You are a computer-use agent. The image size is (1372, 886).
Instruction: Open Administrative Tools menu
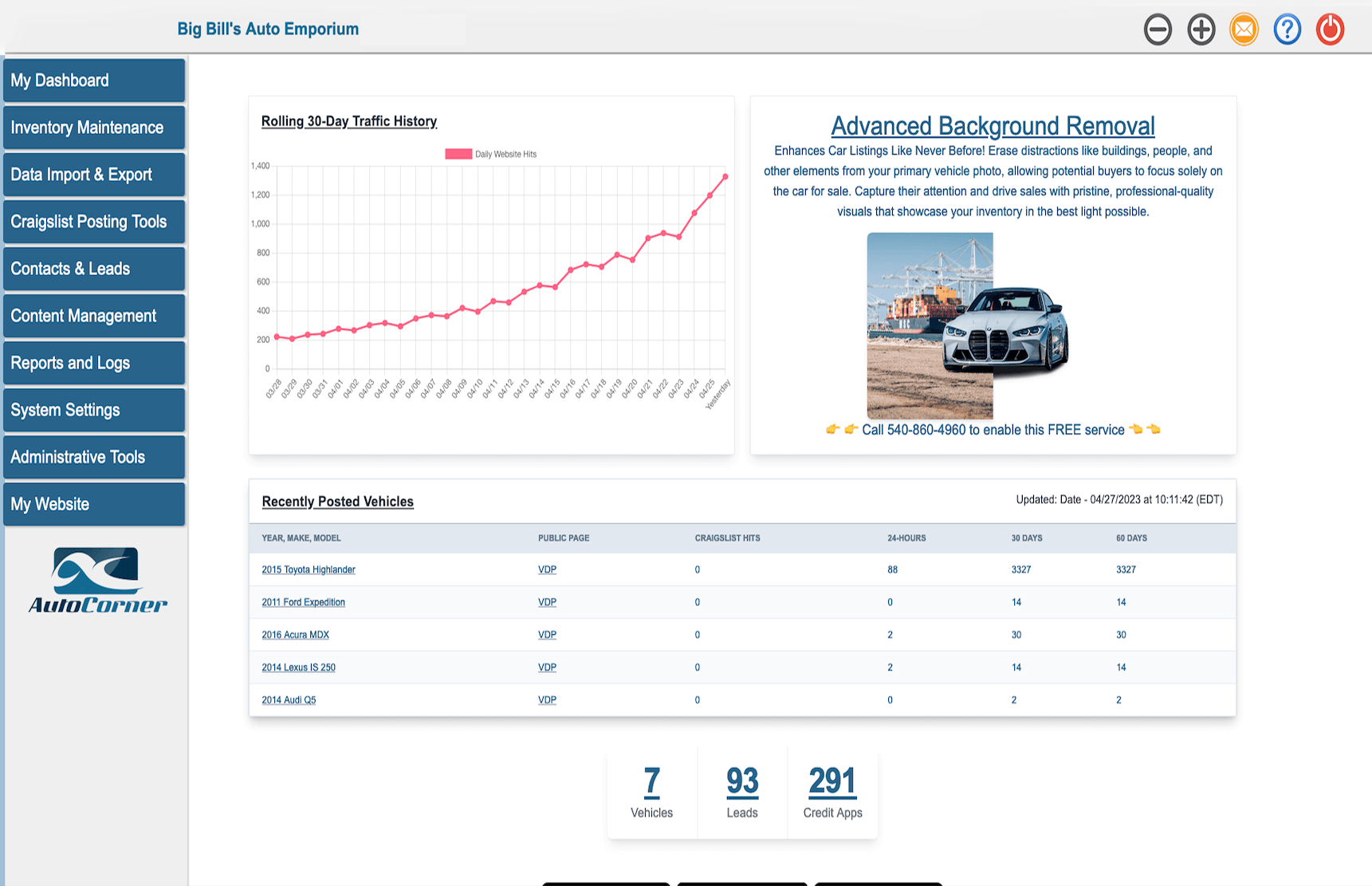(x=94, y=457)
